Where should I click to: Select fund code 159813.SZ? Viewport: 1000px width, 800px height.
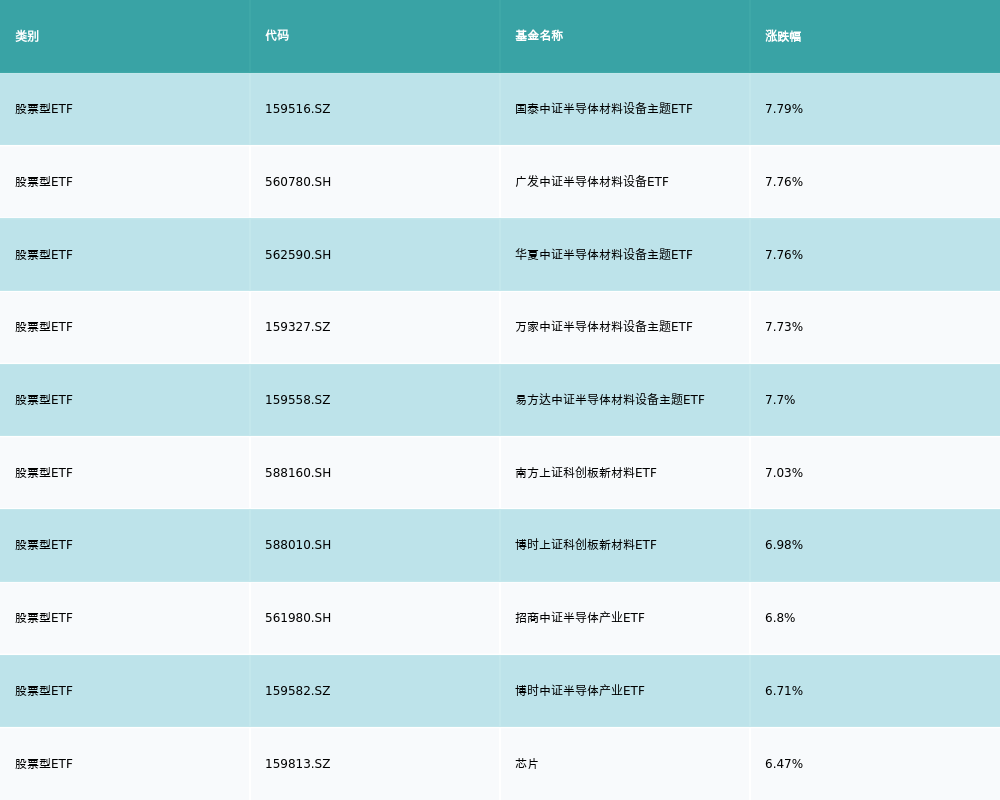(298, 764)
